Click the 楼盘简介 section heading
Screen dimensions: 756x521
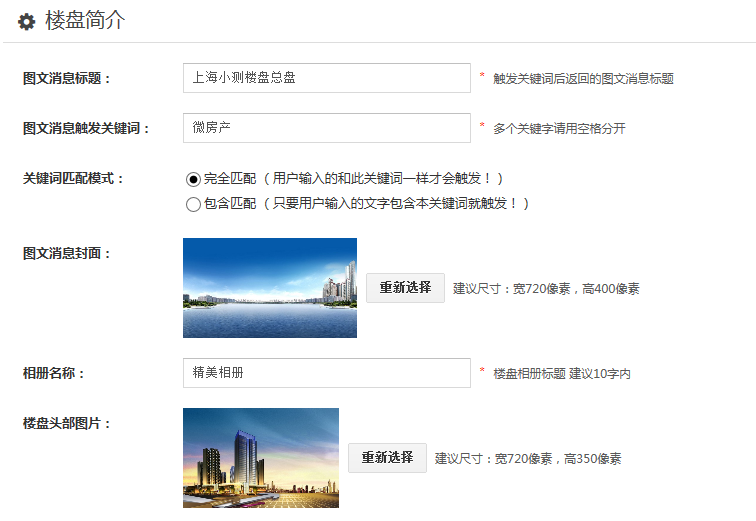[85, 21]
